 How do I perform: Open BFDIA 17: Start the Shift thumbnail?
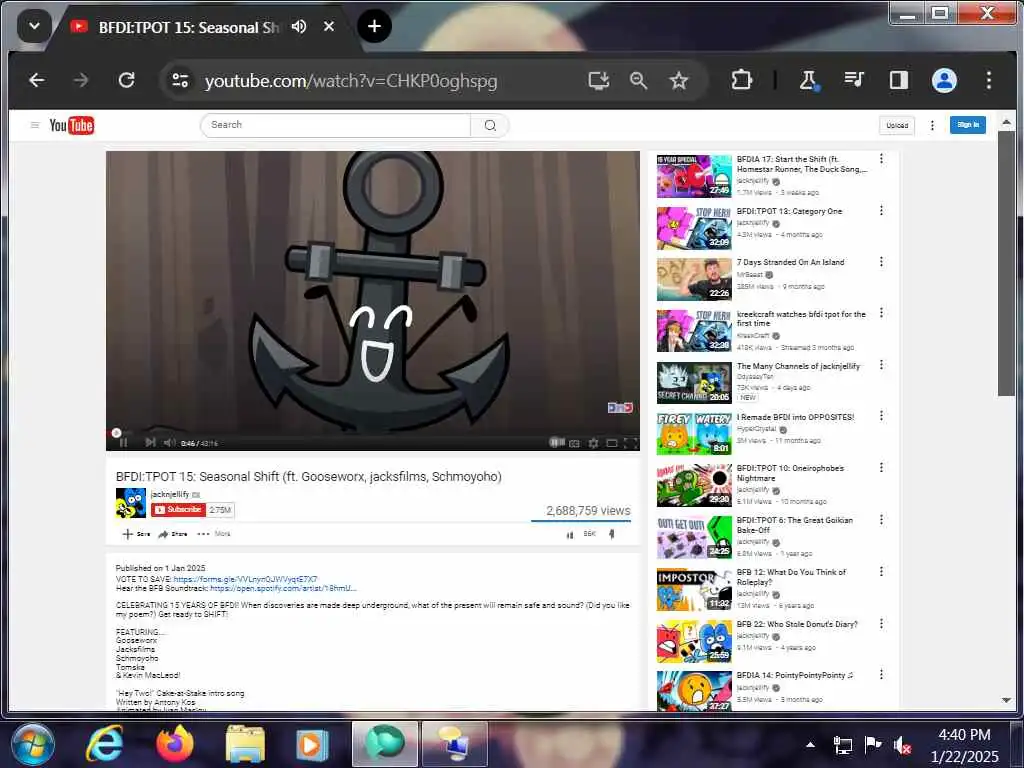694,176
